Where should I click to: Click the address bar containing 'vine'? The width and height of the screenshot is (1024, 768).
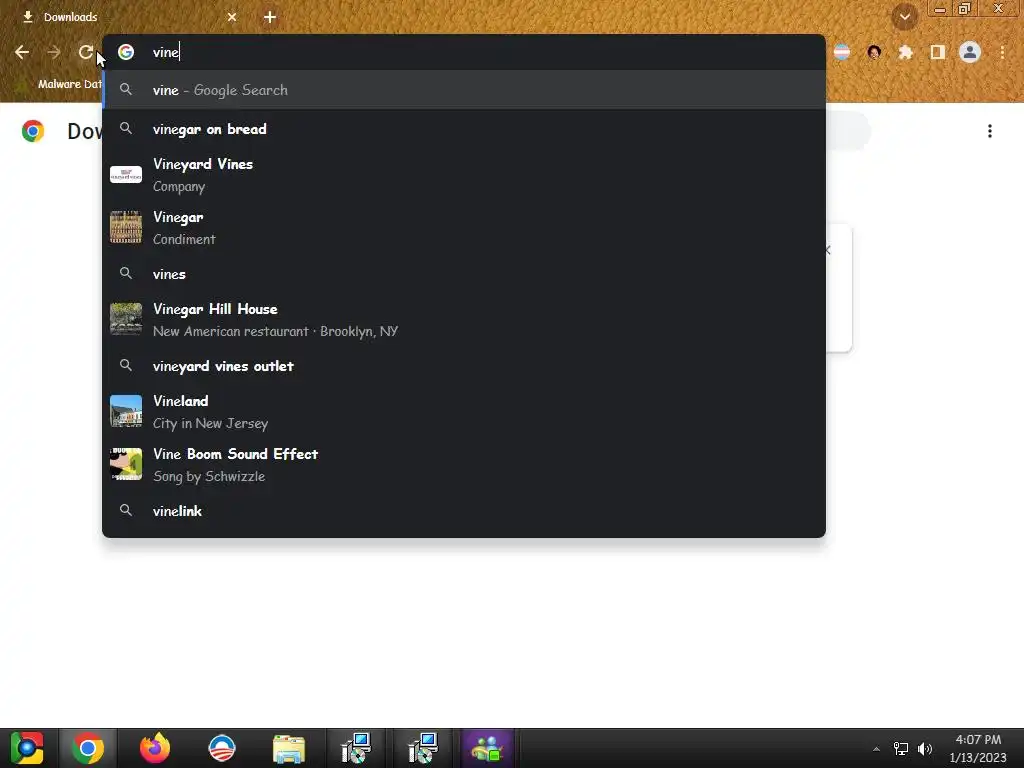[x=464, y=52]
